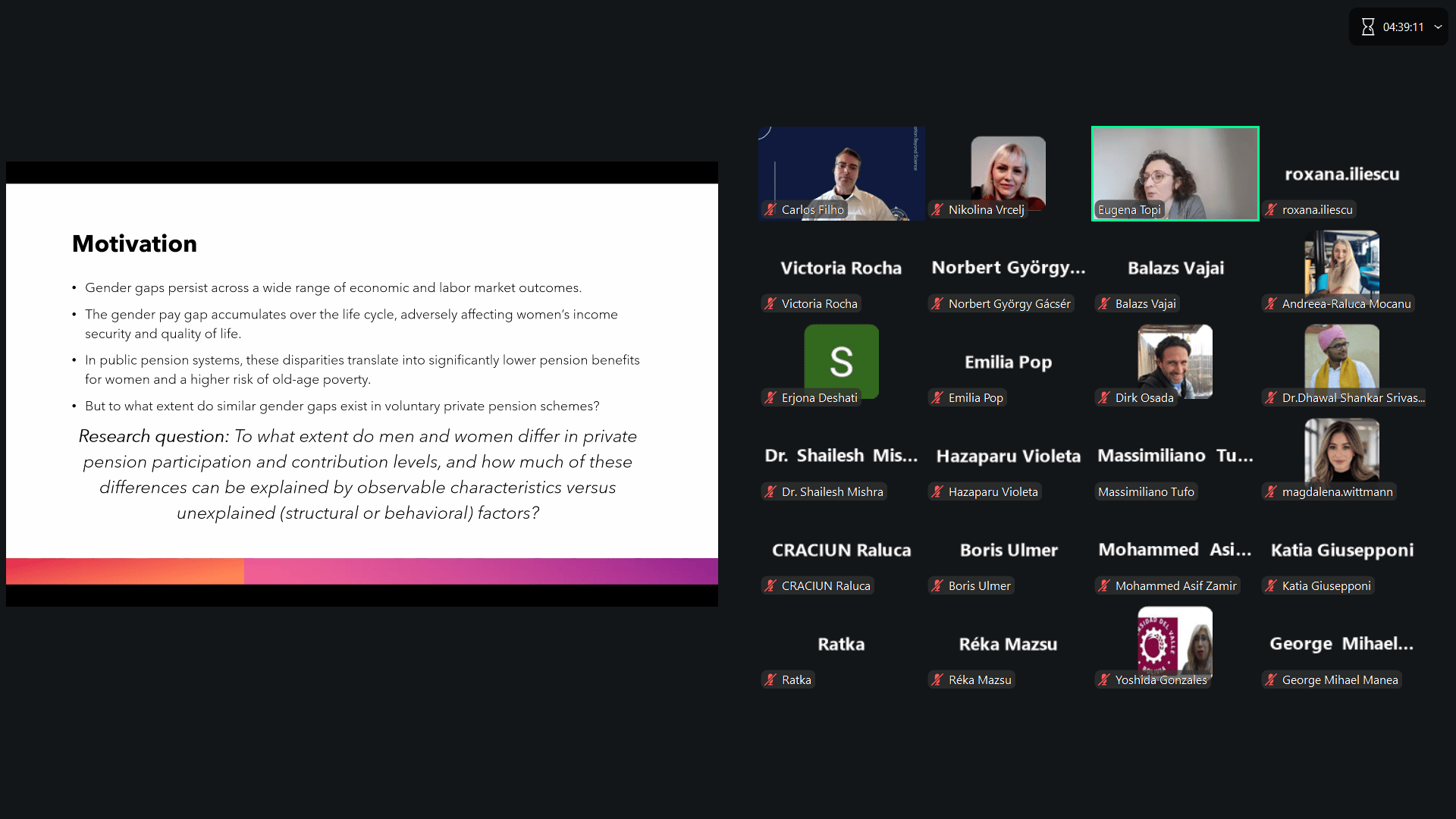Image resolution: width=1456 pixels, height=819 pixels.
Task: Click Erjona Deshati's green S avatar
Action: pos(841,360)
